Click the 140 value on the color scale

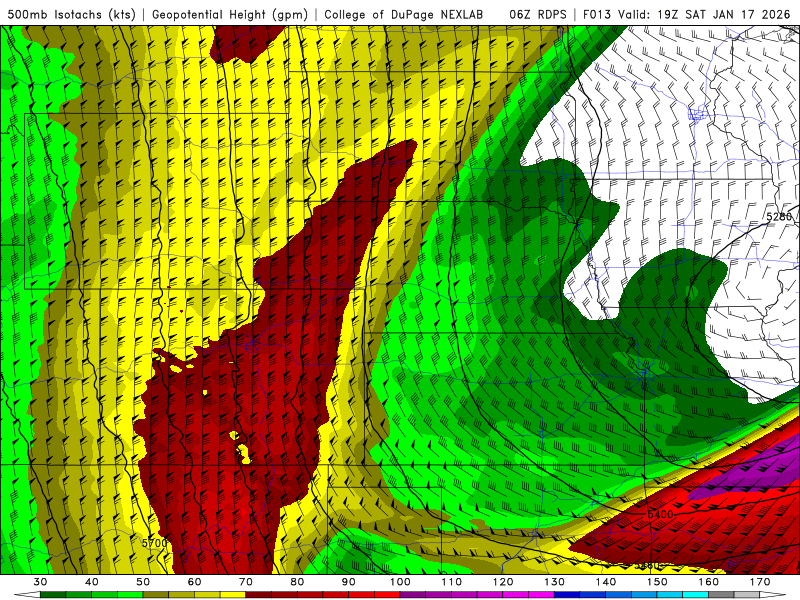pos(606,582)
